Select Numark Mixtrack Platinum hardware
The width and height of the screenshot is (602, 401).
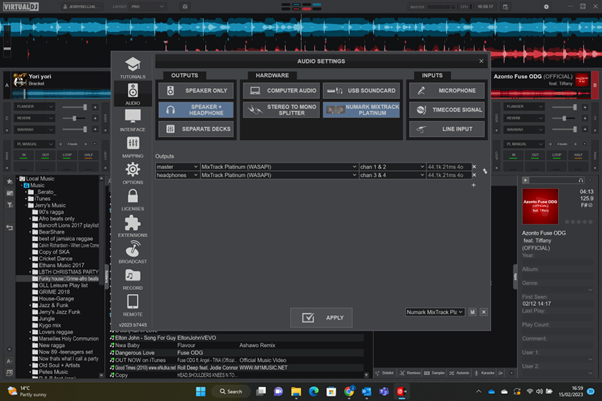[x=361, y=110]
